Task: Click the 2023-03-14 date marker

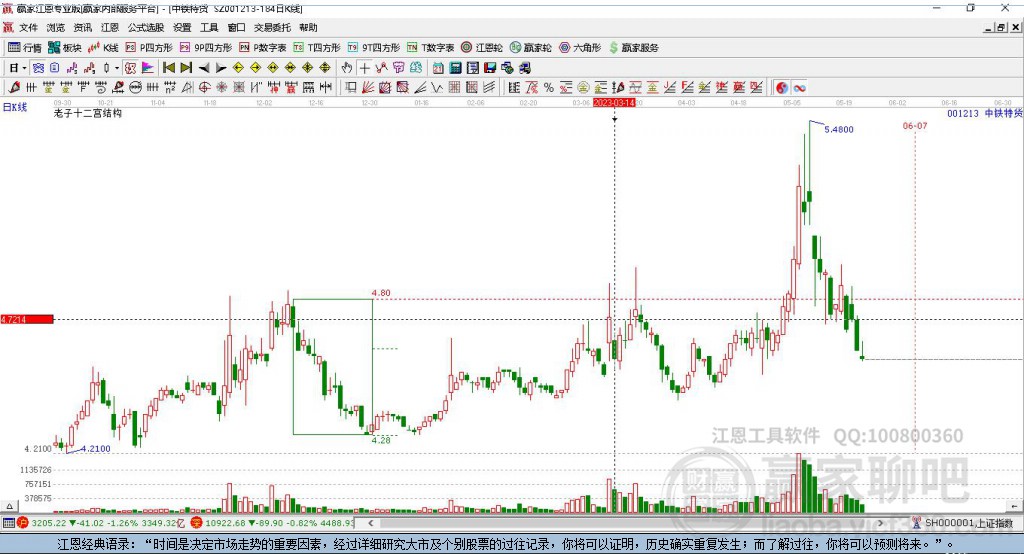Action: (x=614, y=103)
